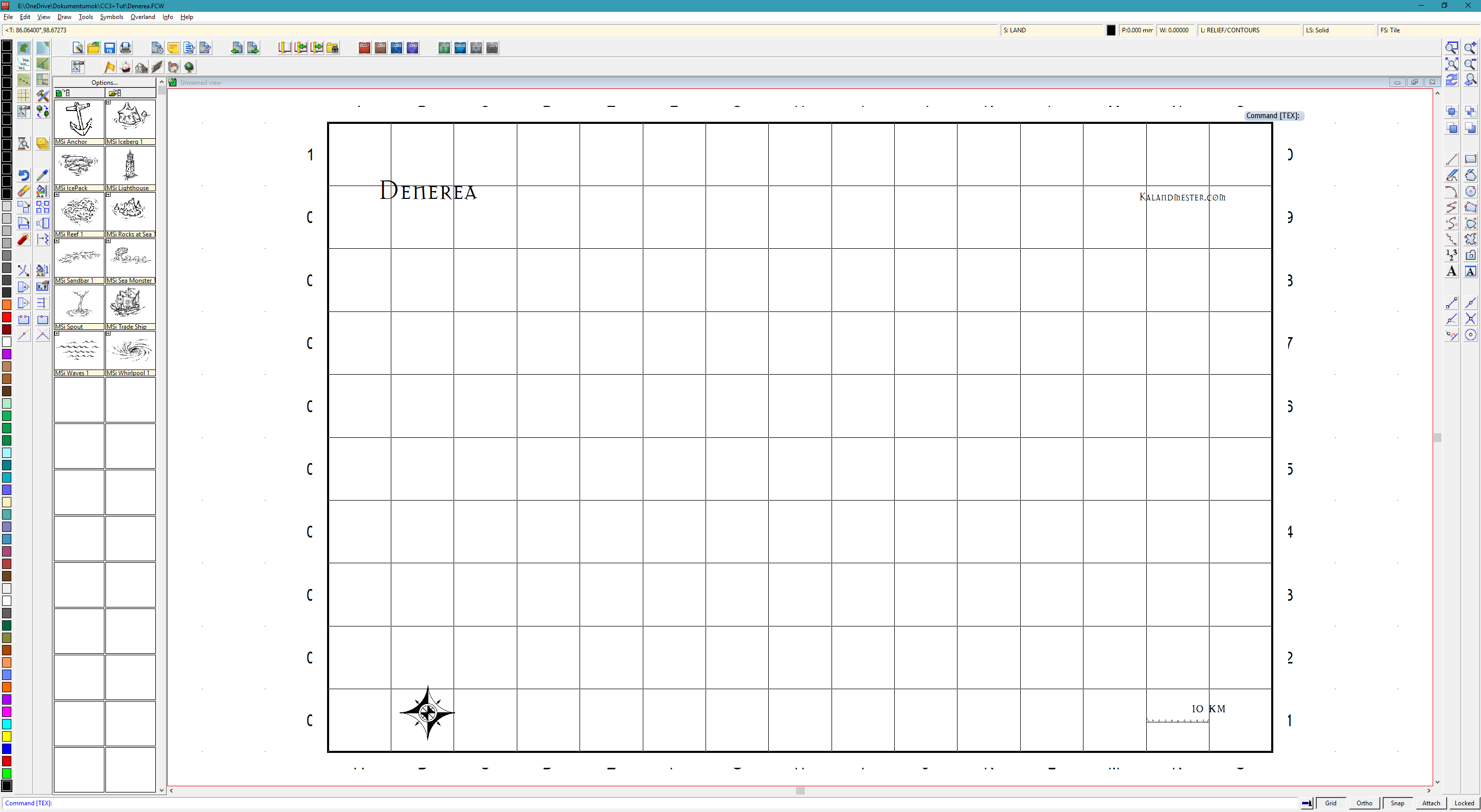Toggle the Snap button
This screenshot has height=812, width=1481.
click(1397, 803)
